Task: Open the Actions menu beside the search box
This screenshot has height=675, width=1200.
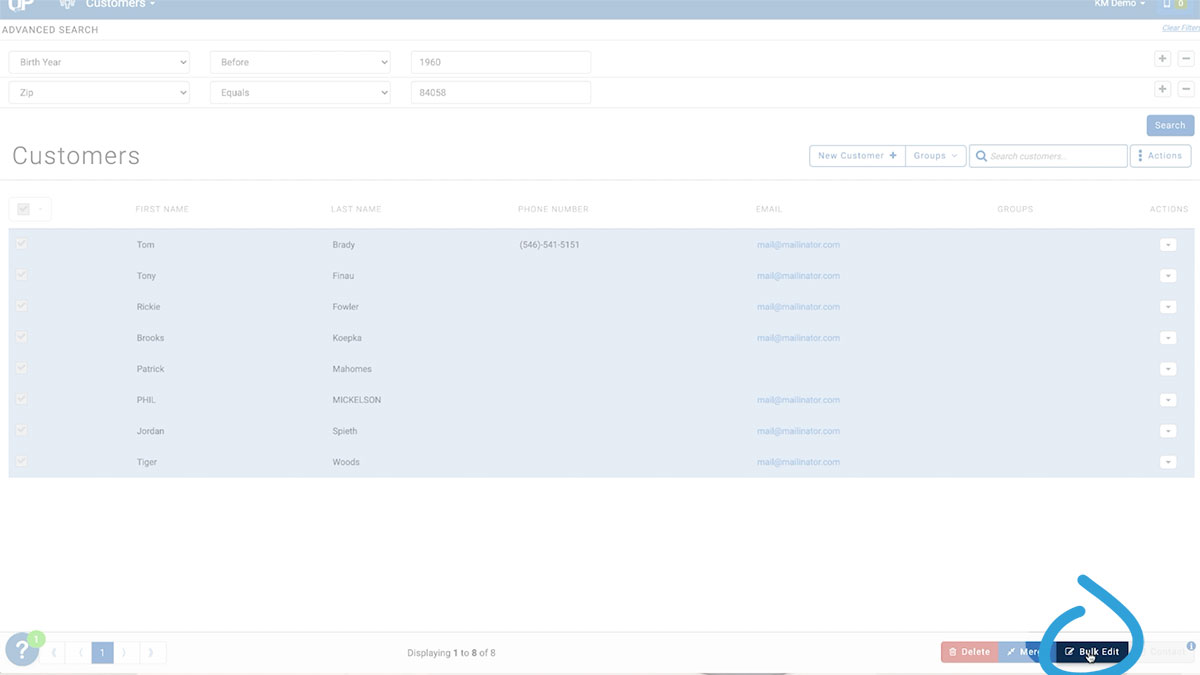Action: click(1160, 156)
